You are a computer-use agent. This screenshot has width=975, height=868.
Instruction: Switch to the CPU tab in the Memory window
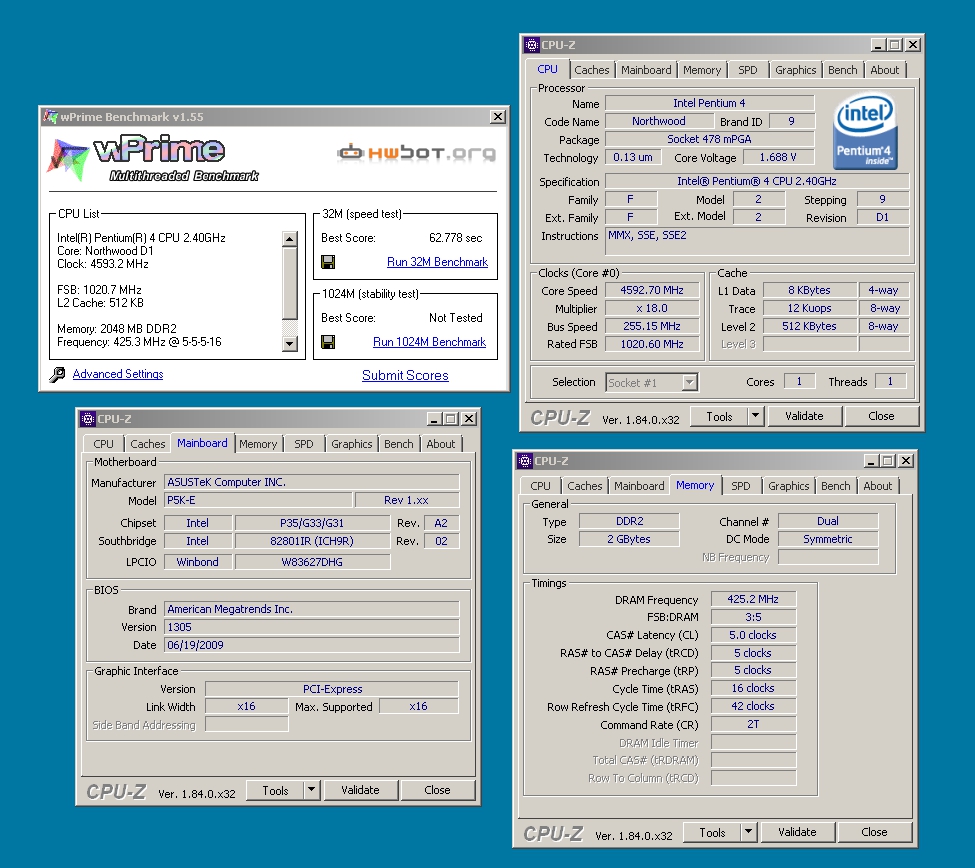click(x=540, y=486)
